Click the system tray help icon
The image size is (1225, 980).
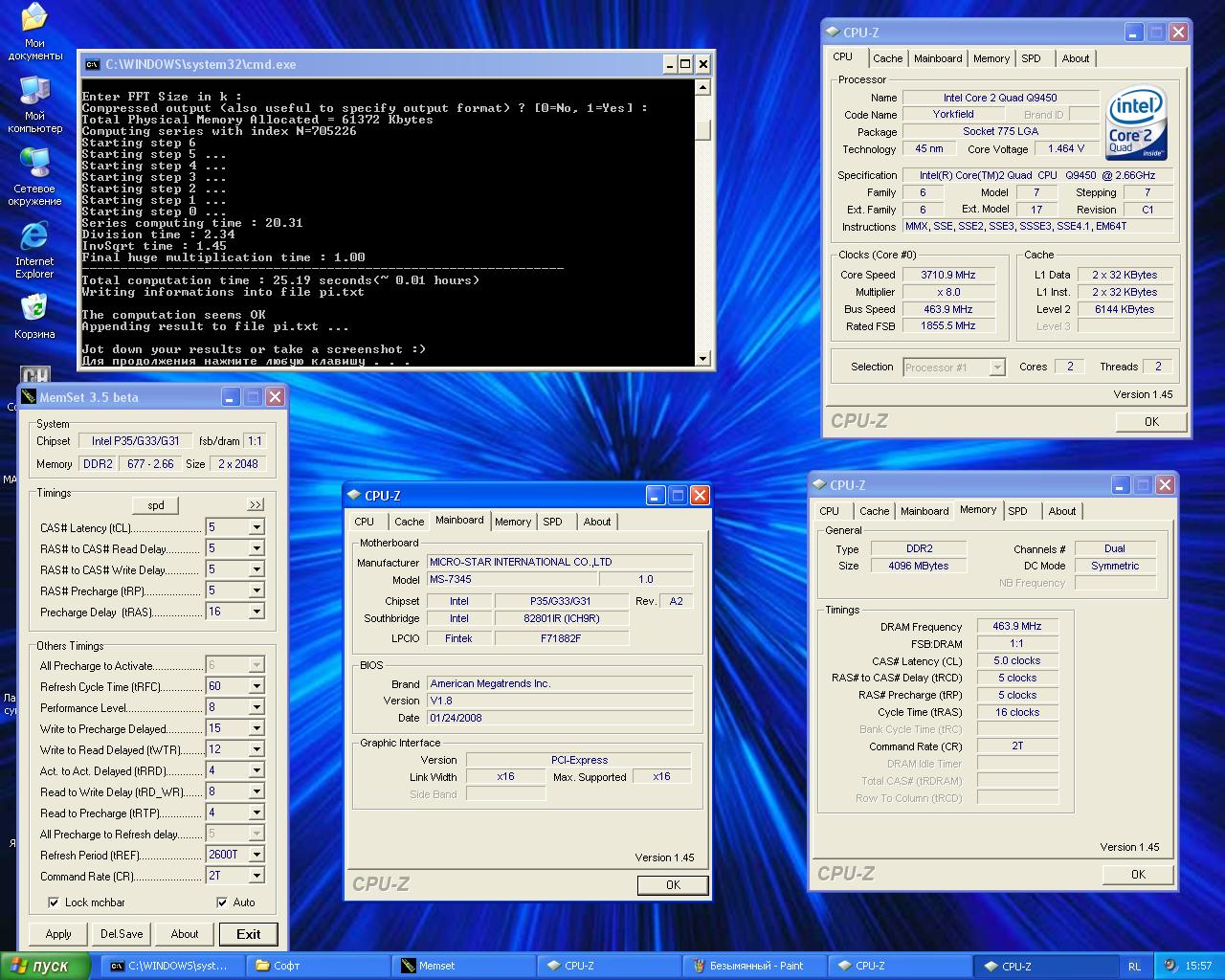1171,967
